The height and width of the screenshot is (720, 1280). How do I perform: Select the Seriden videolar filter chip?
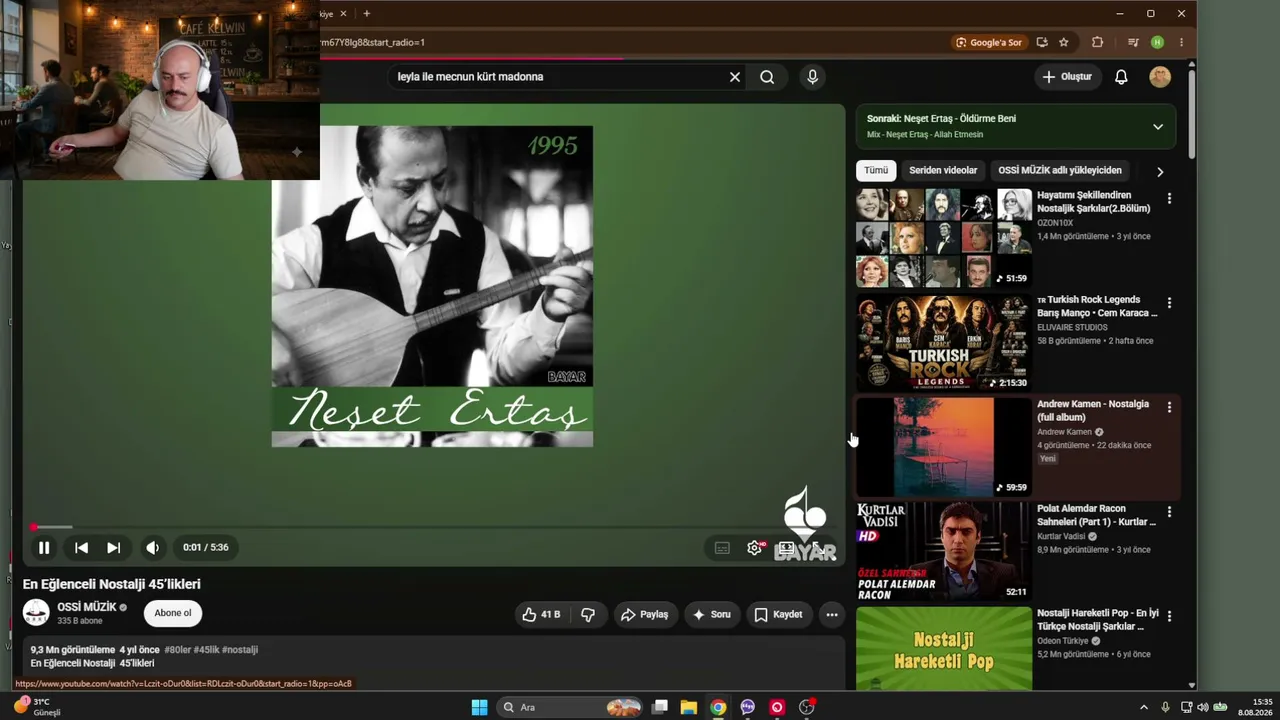pyautogui.click(x=943, y=171)
